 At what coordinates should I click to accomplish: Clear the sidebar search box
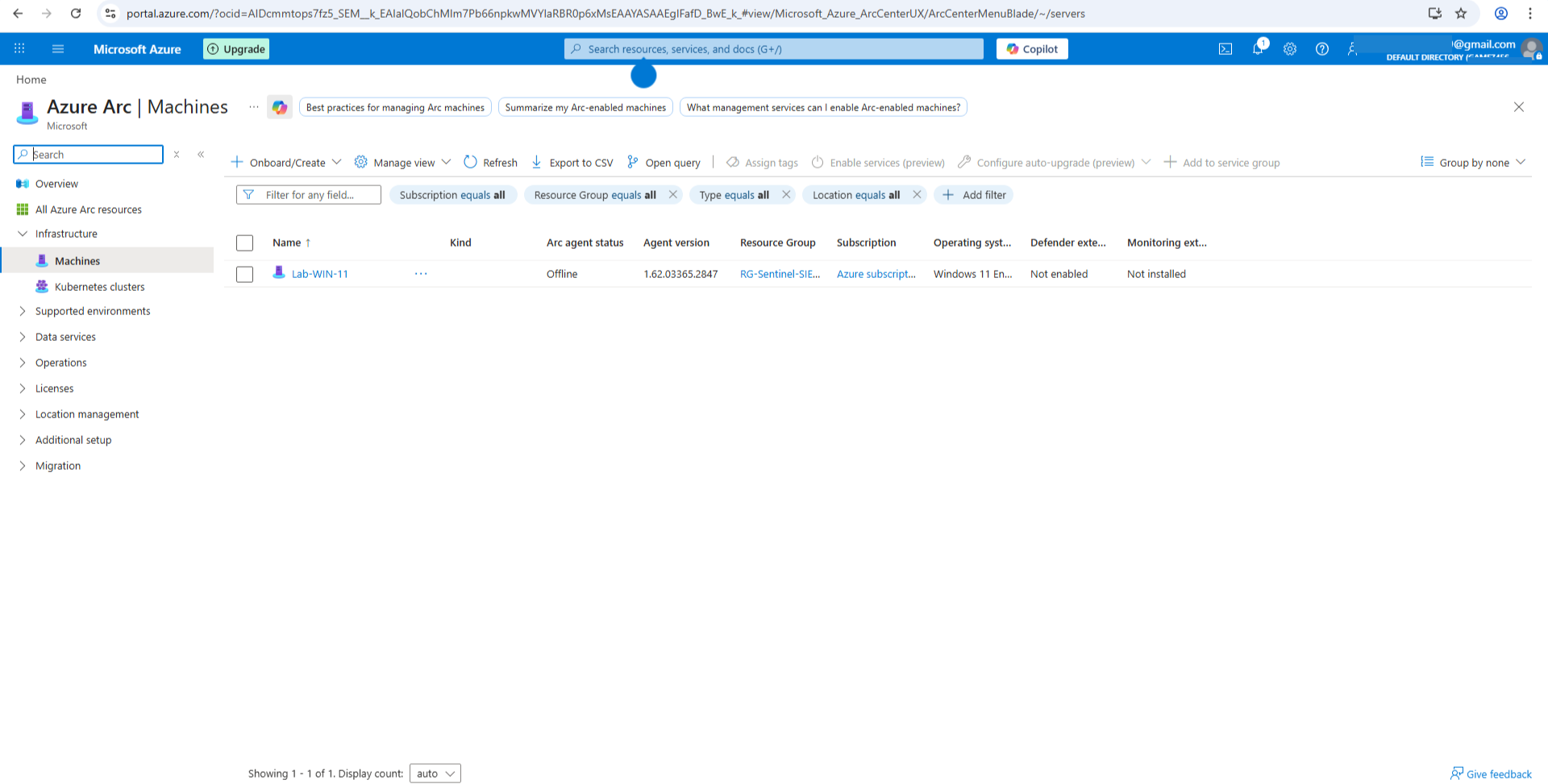177,155
